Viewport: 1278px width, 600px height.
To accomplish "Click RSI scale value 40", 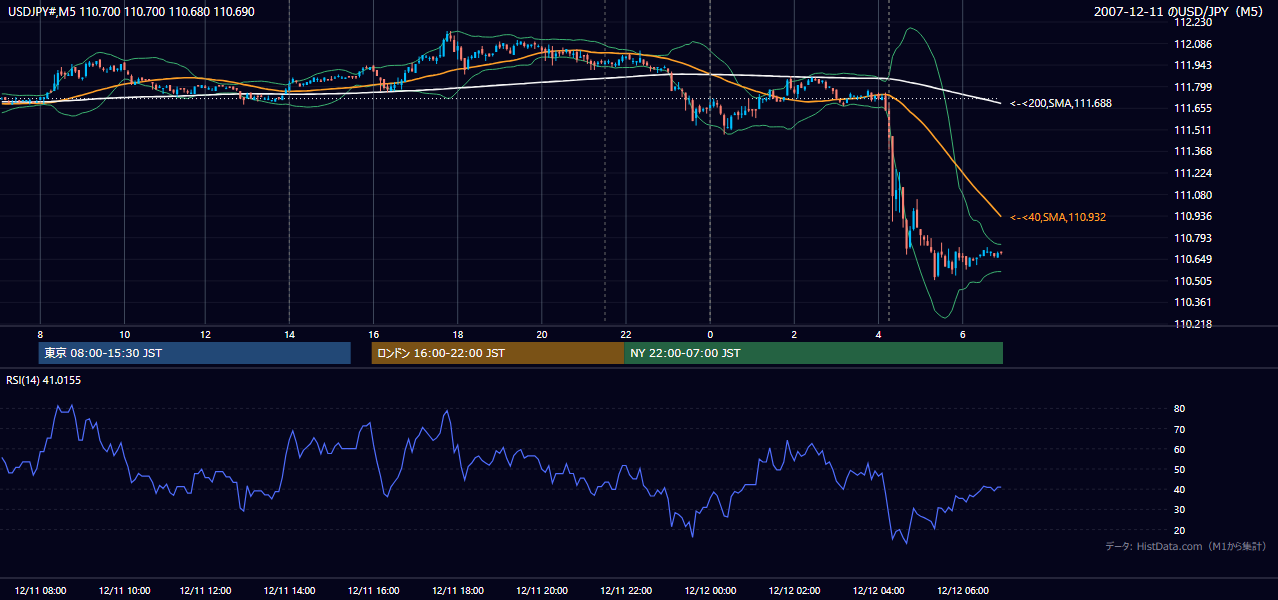I will pos(1180,489).
